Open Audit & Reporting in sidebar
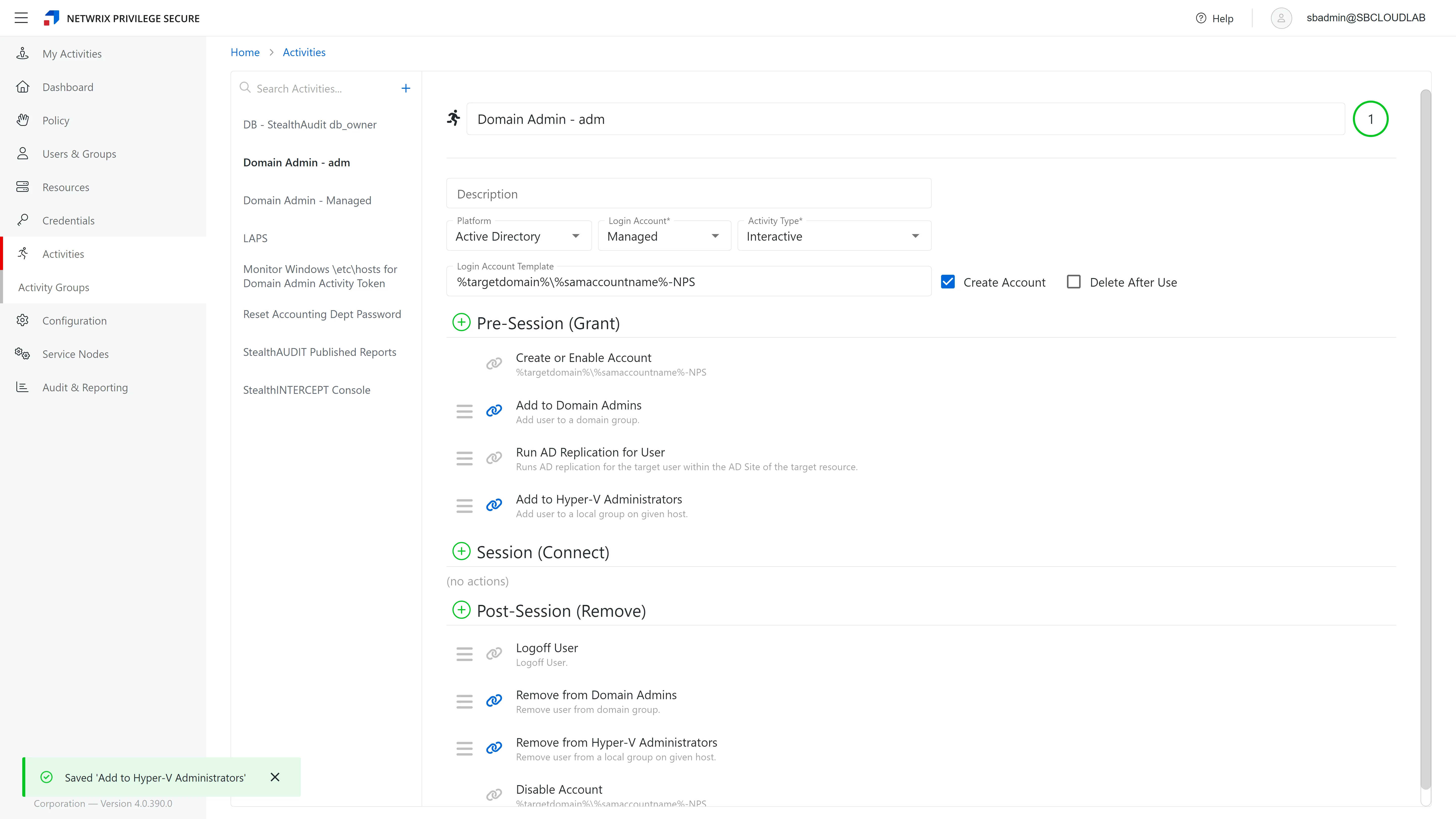 point(103,387)
